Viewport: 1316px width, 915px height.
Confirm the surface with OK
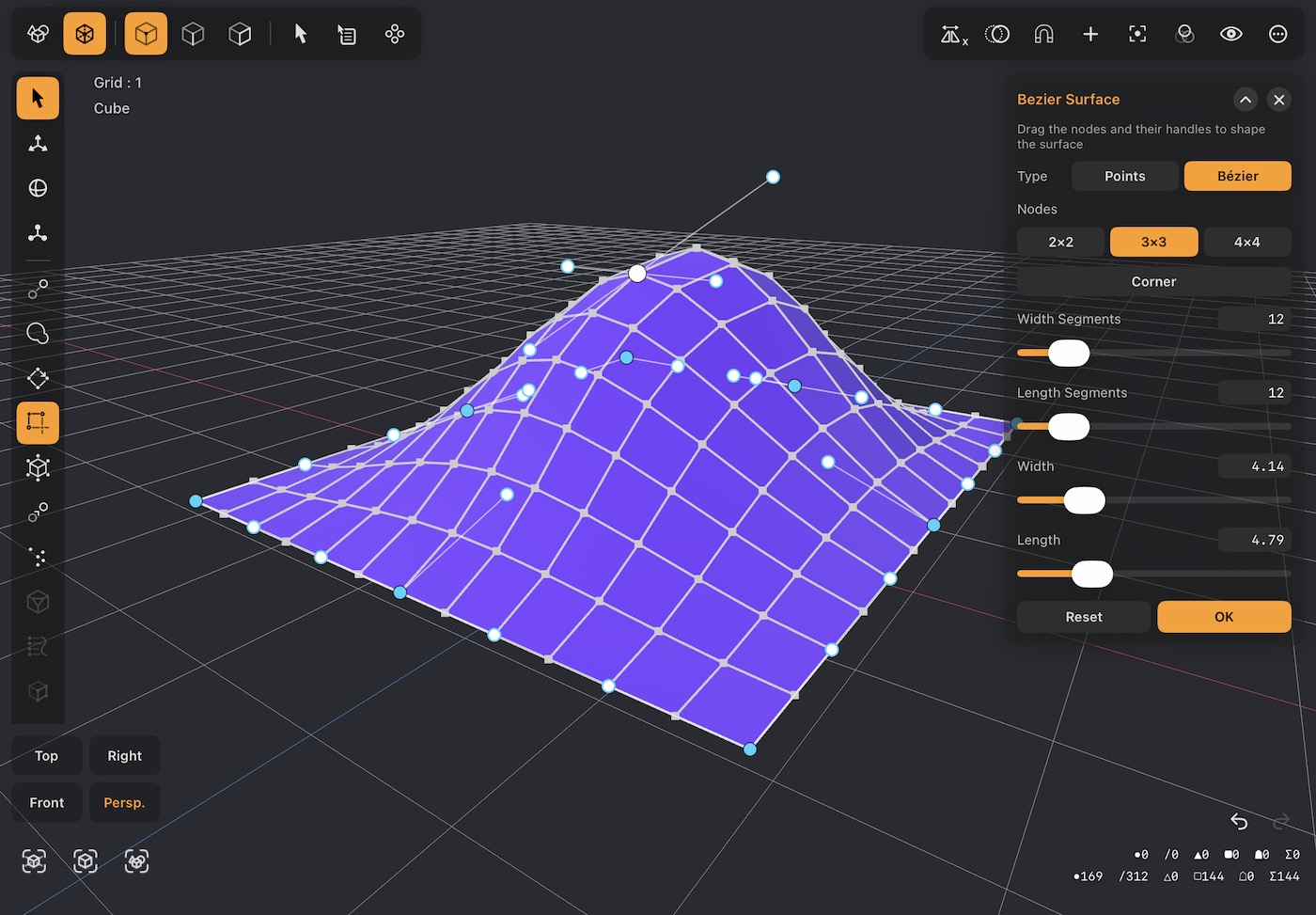tap(1224, 617)
